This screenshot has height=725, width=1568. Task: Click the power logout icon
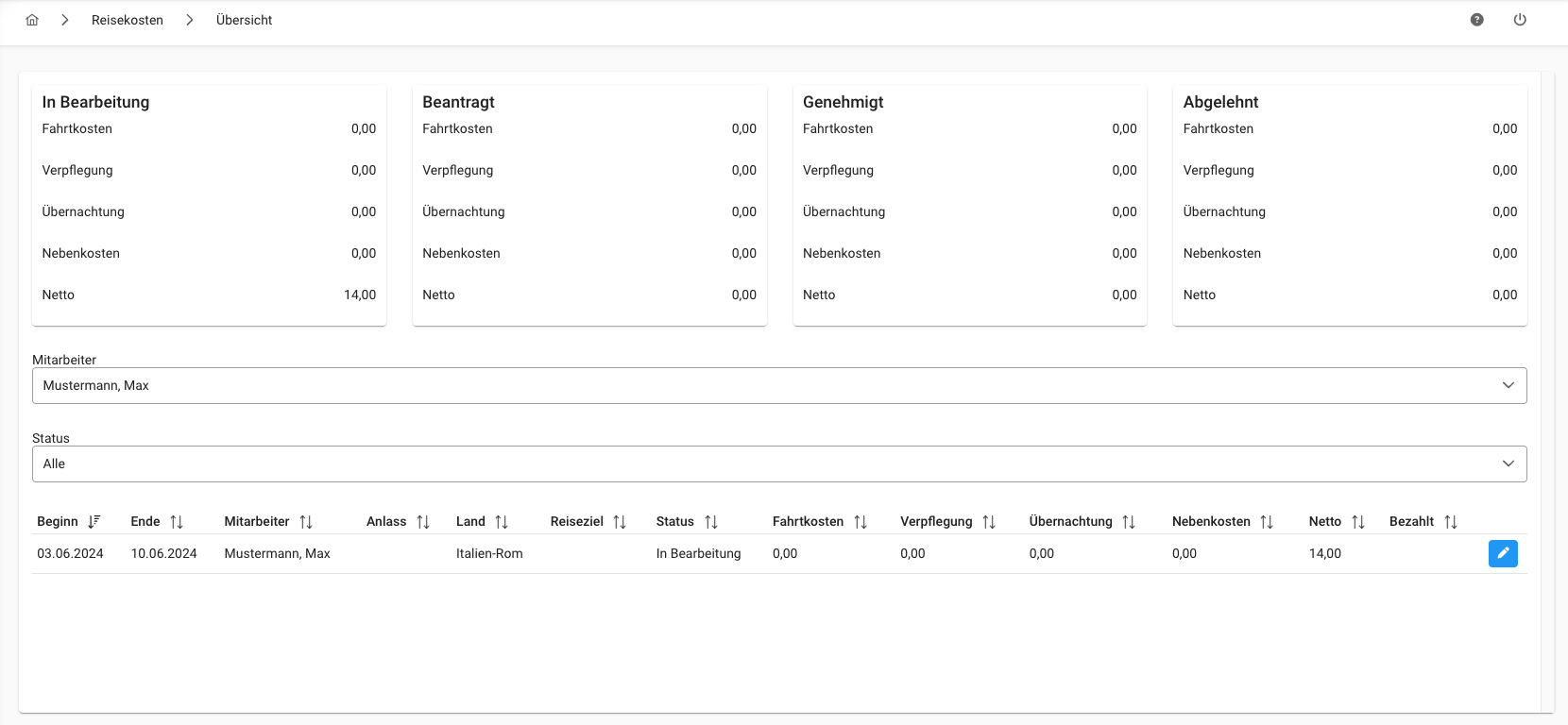click(1520, 20)
